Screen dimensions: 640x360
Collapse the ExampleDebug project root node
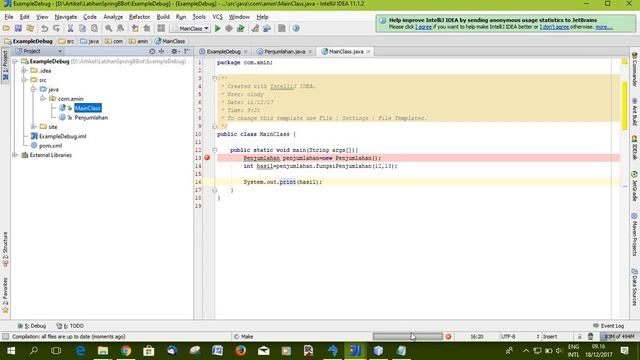point(15,61)
